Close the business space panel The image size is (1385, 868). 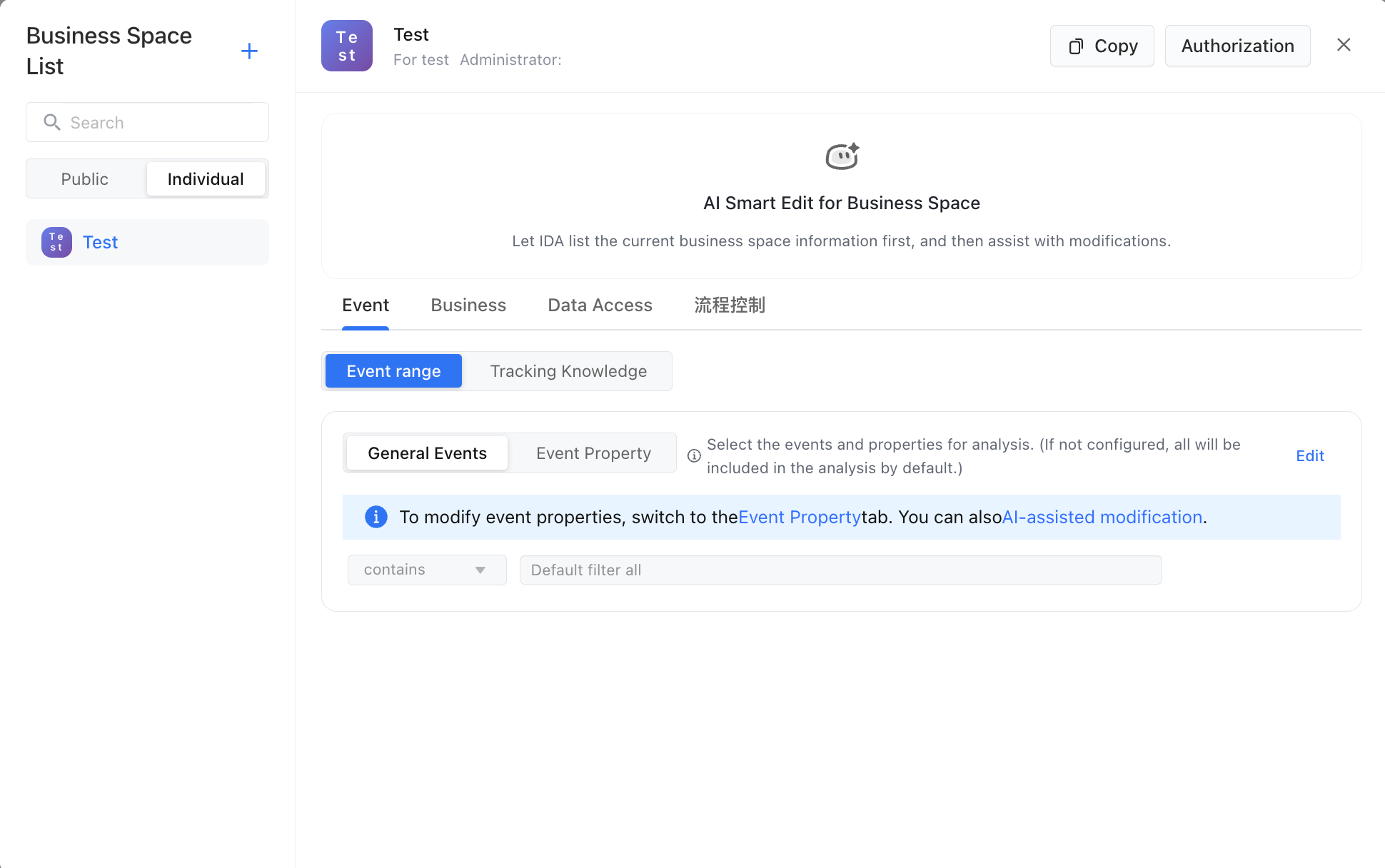coord(1344,45)
